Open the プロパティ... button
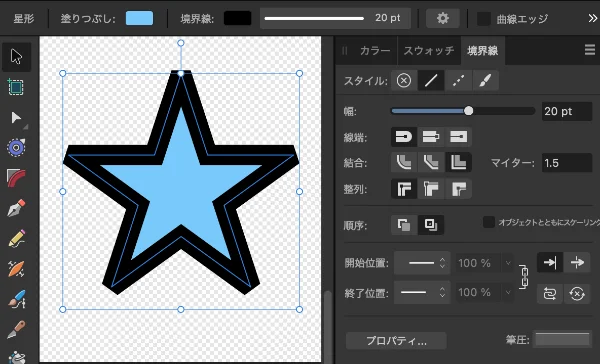Screen dimensions: 600x364 point(396,340)
